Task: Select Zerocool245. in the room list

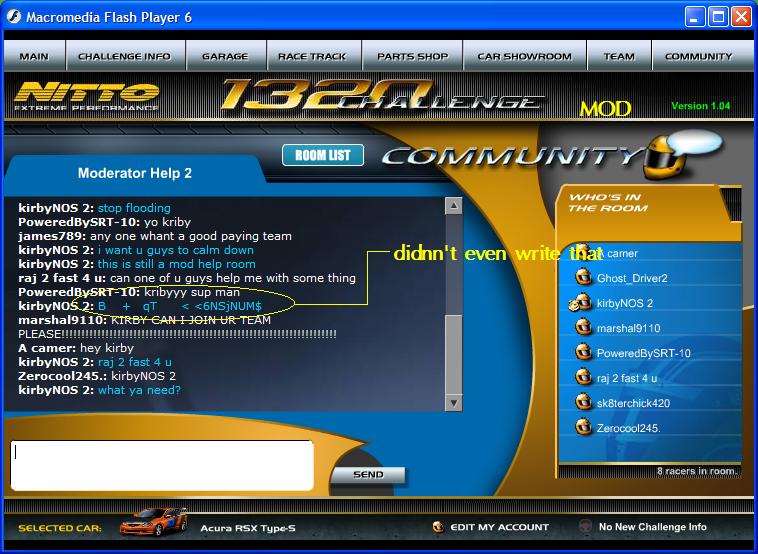Action: pos(628,428)
